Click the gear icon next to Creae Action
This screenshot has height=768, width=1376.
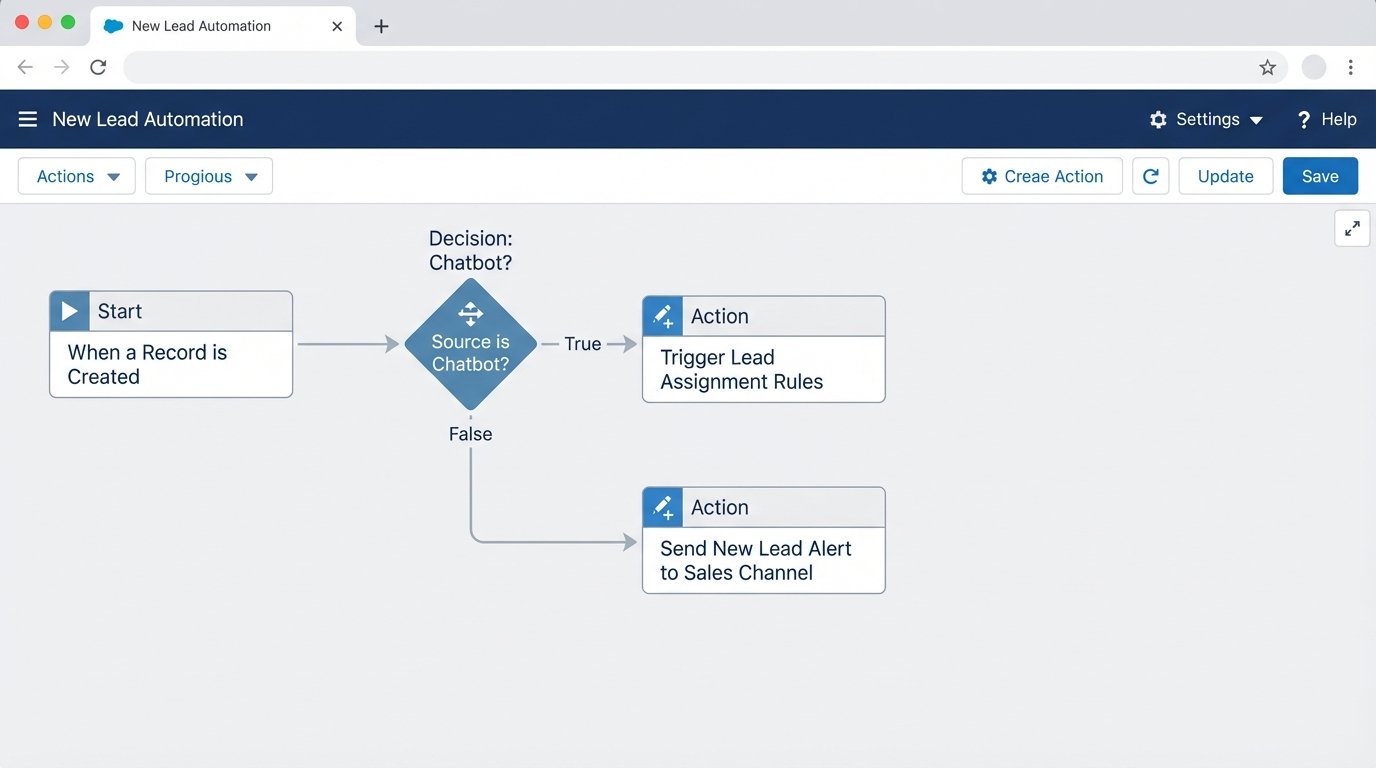pyautogui.click(x=989, y=176)
